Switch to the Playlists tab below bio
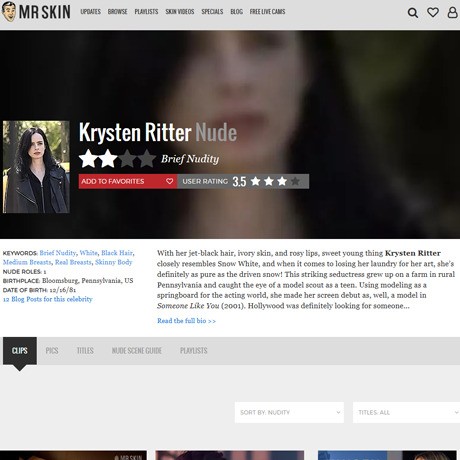The width and height of the screenshot is (460, 460). (194, 351)
